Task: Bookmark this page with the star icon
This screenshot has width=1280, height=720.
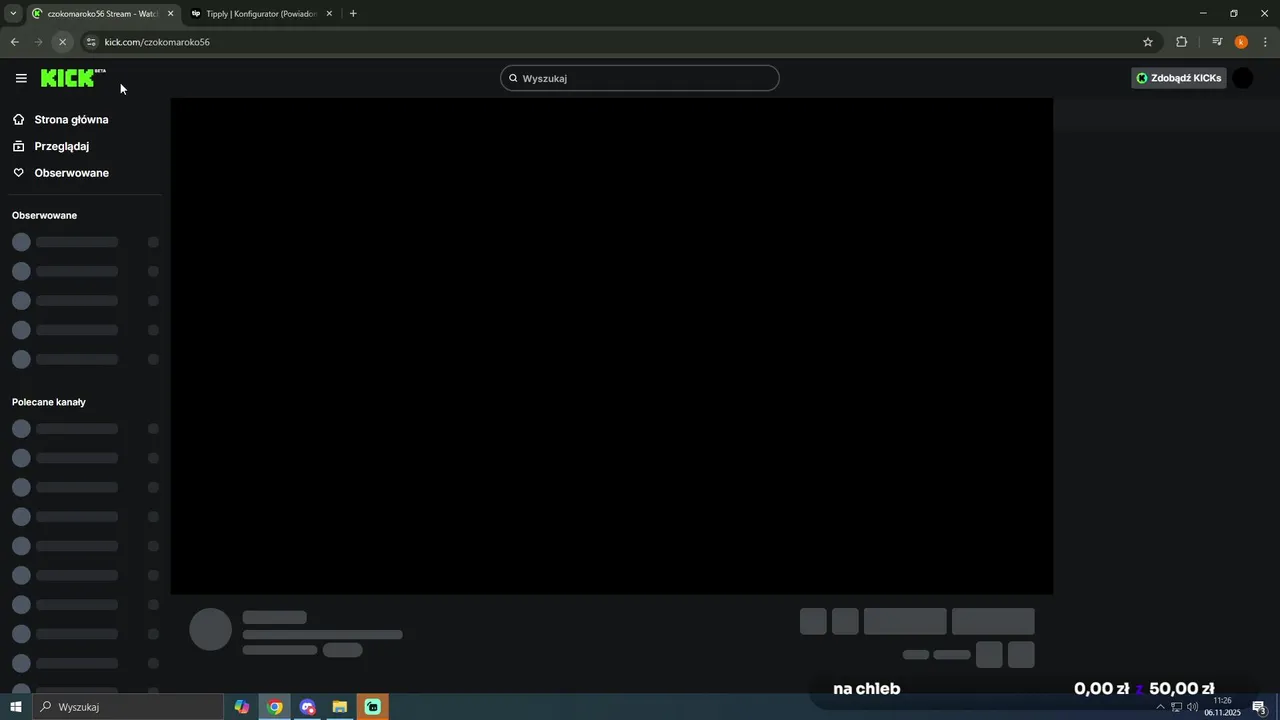Action: pyautogui.click(x=1148, y=42)
